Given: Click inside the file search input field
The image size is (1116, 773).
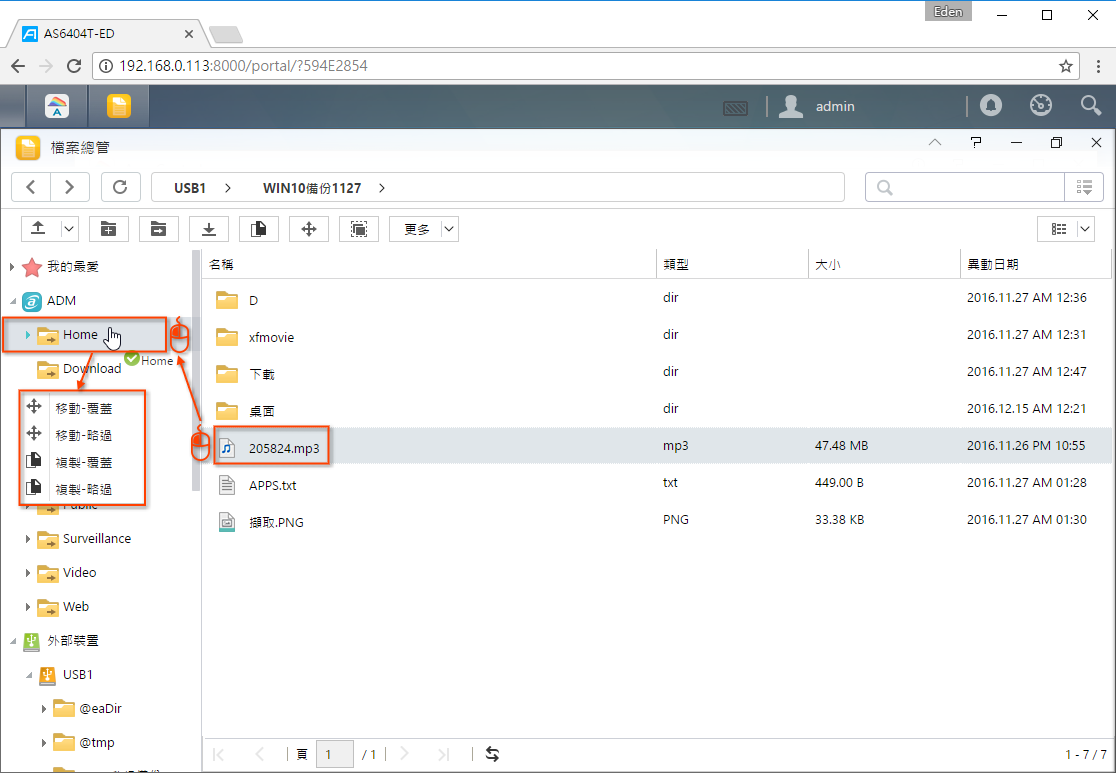Looking at the screenshot, I should pyautogui.click(x=964, y=187).
